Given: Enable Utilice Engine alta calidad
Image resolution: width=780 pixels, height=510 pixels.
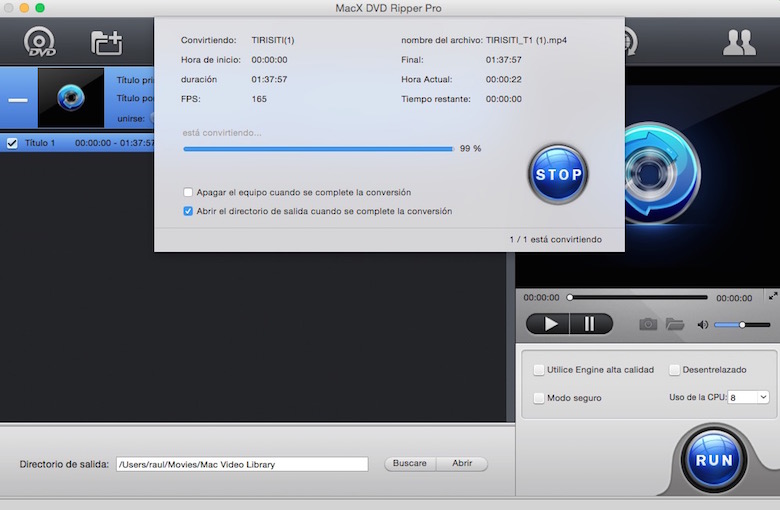Looking at the screenshot, I should tap(538, 370).
